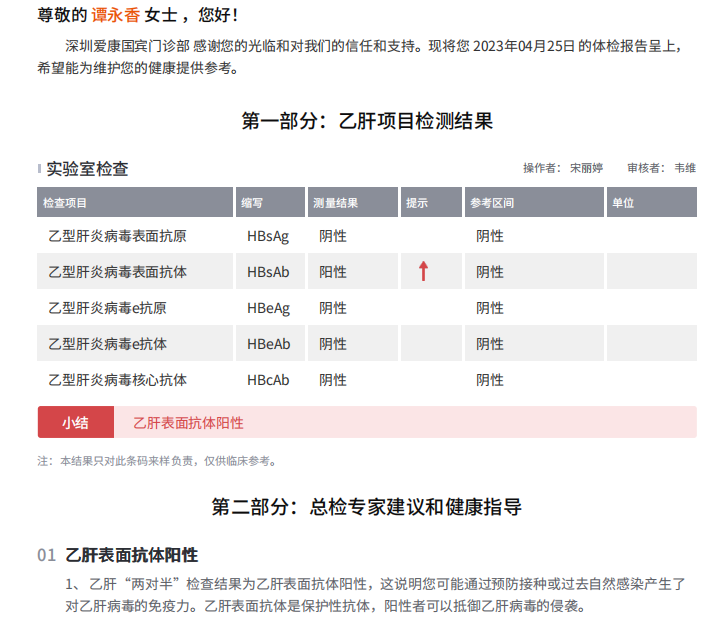Click the red up arrow in the HBsAb row
This screenshot has height=624, width=728.
[423, 271]
